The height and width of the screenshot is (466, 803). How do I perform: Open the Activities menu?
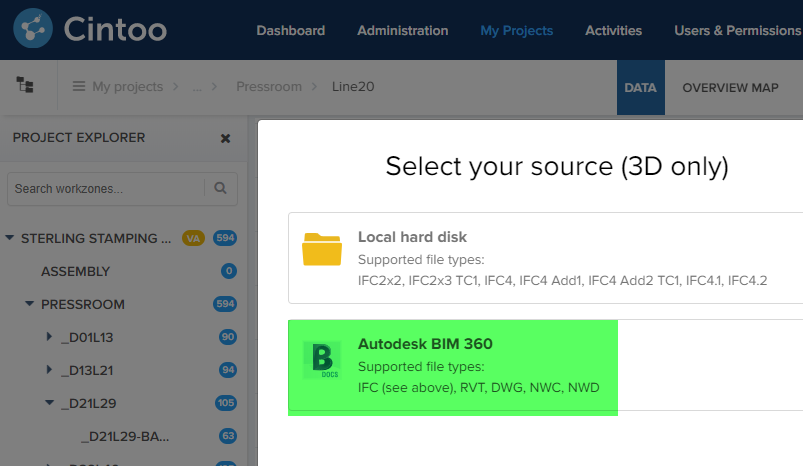(x=614, y=31)
